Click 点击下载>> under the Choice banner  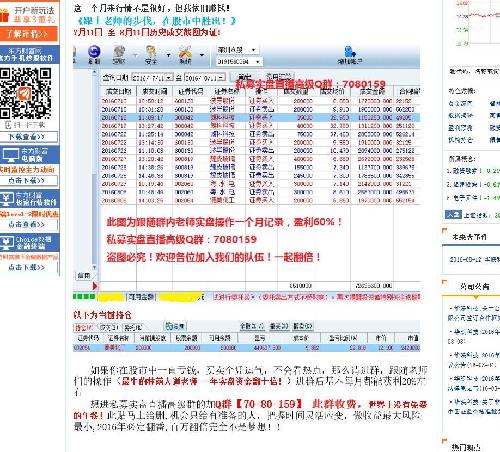click(28, 267)
